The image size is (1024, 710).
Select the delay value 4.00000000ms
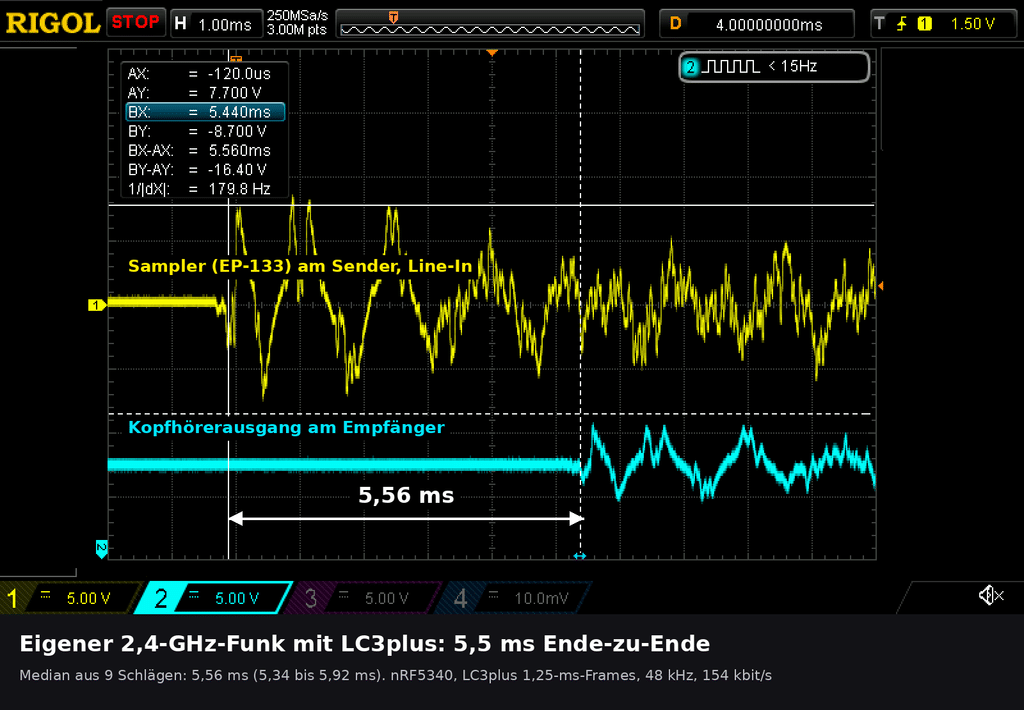[769, 25]
